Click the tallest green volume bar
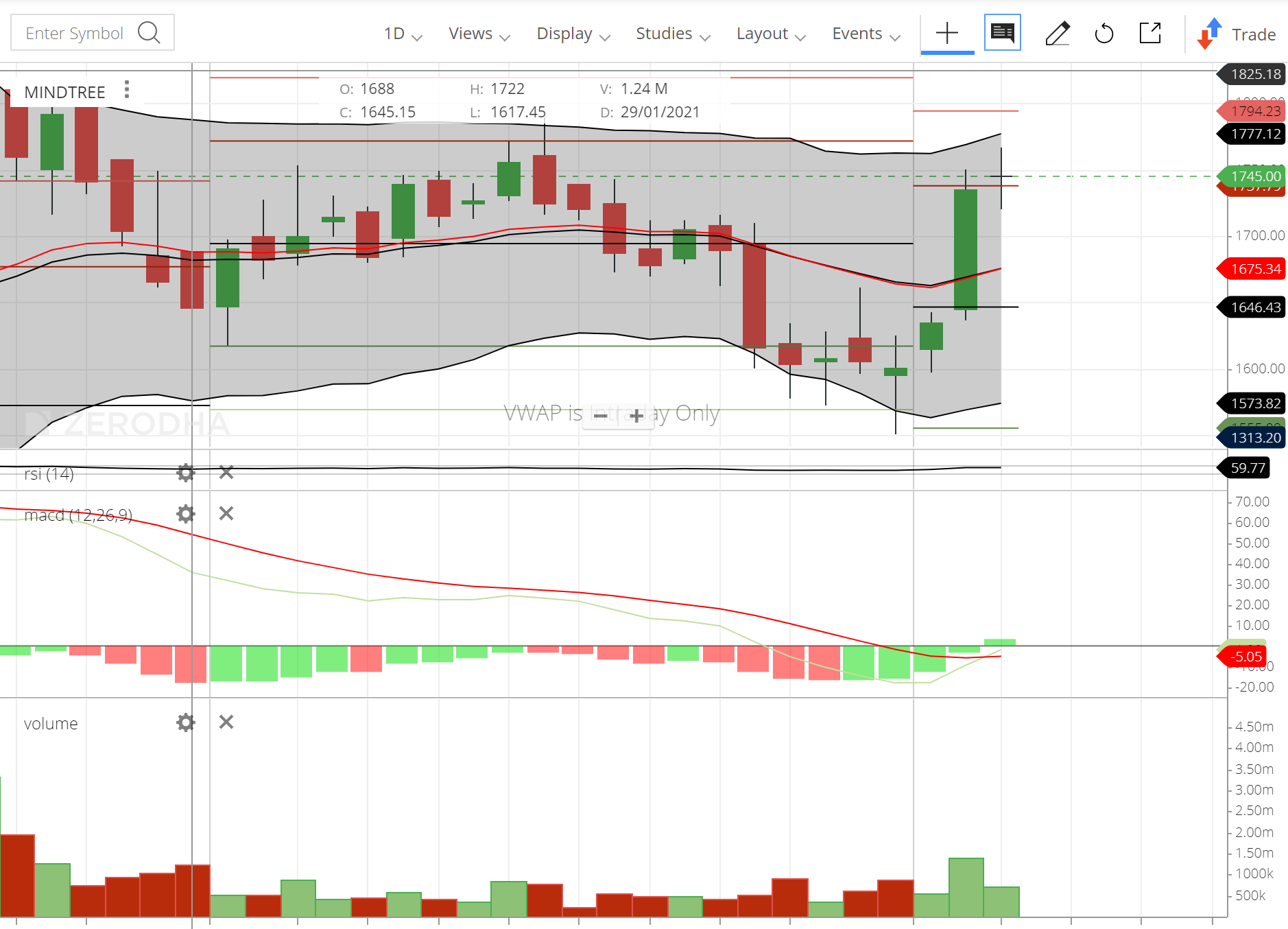This screenshot has height=929, width=1288. [x=966, y=887]
